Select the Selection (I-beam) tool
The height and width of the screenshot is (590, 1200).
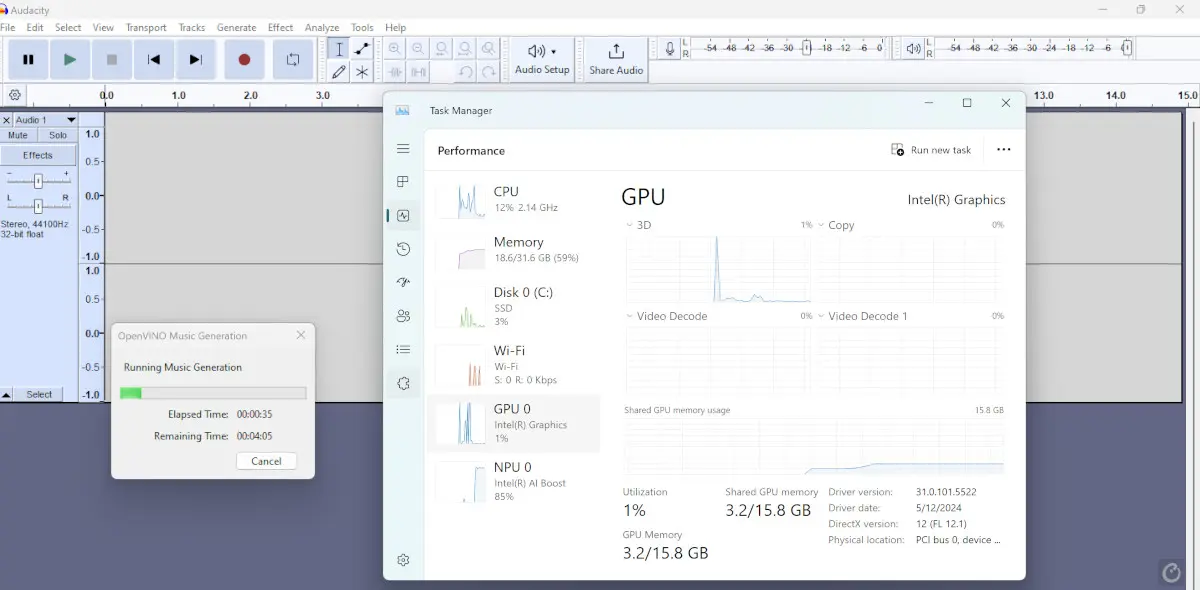coord(339,49)
